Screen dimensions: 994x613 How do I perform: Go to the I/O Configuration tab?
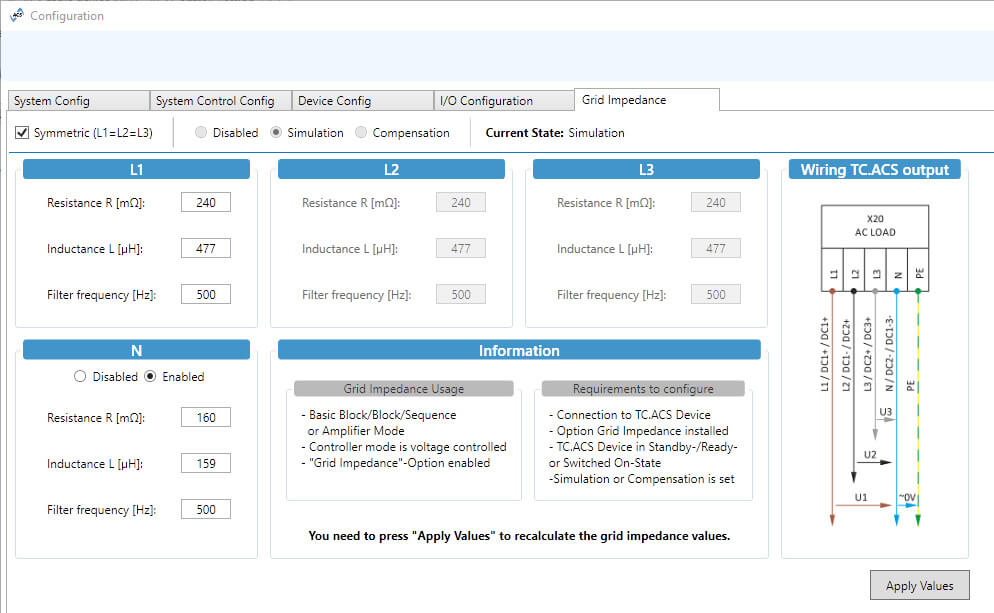point(485,101)
